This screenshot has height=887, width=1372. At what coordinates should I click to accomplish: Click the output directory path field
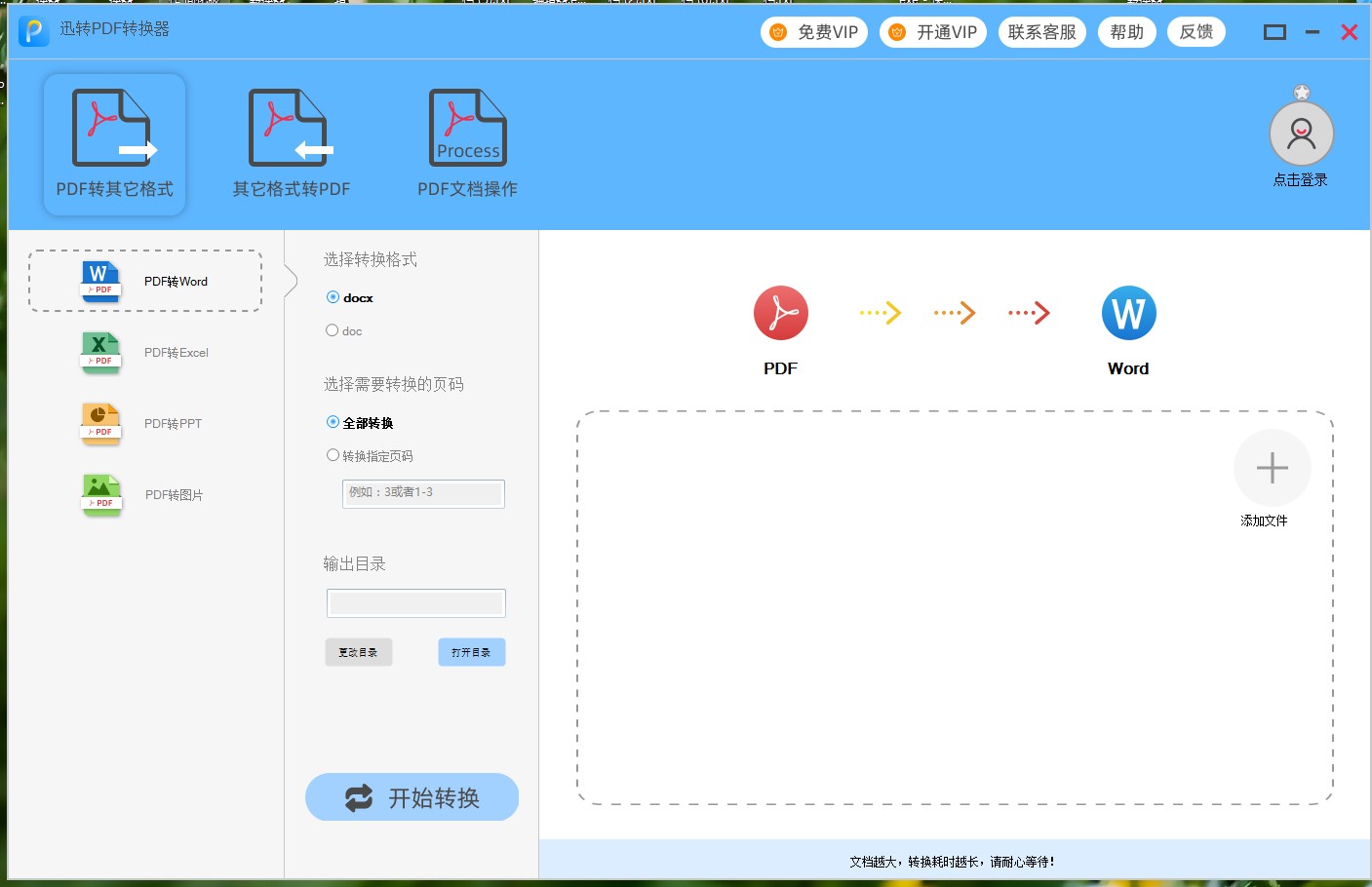point(416,603)
